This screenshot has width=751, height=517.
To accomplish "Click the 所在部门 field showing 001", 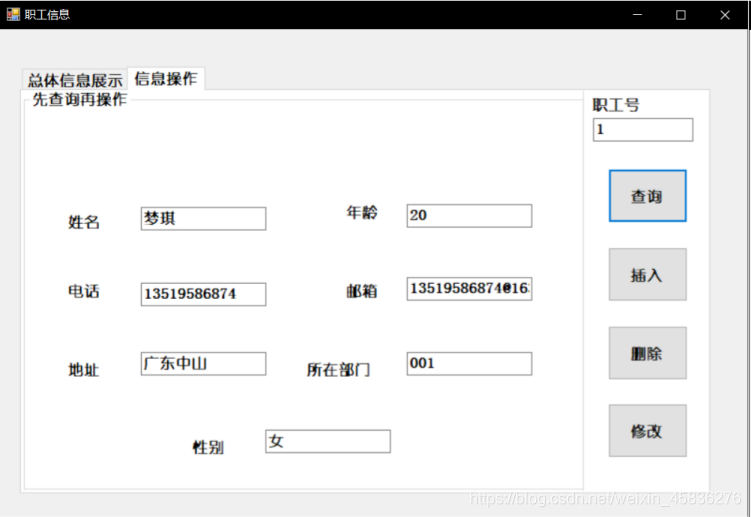I will point(469,364).
